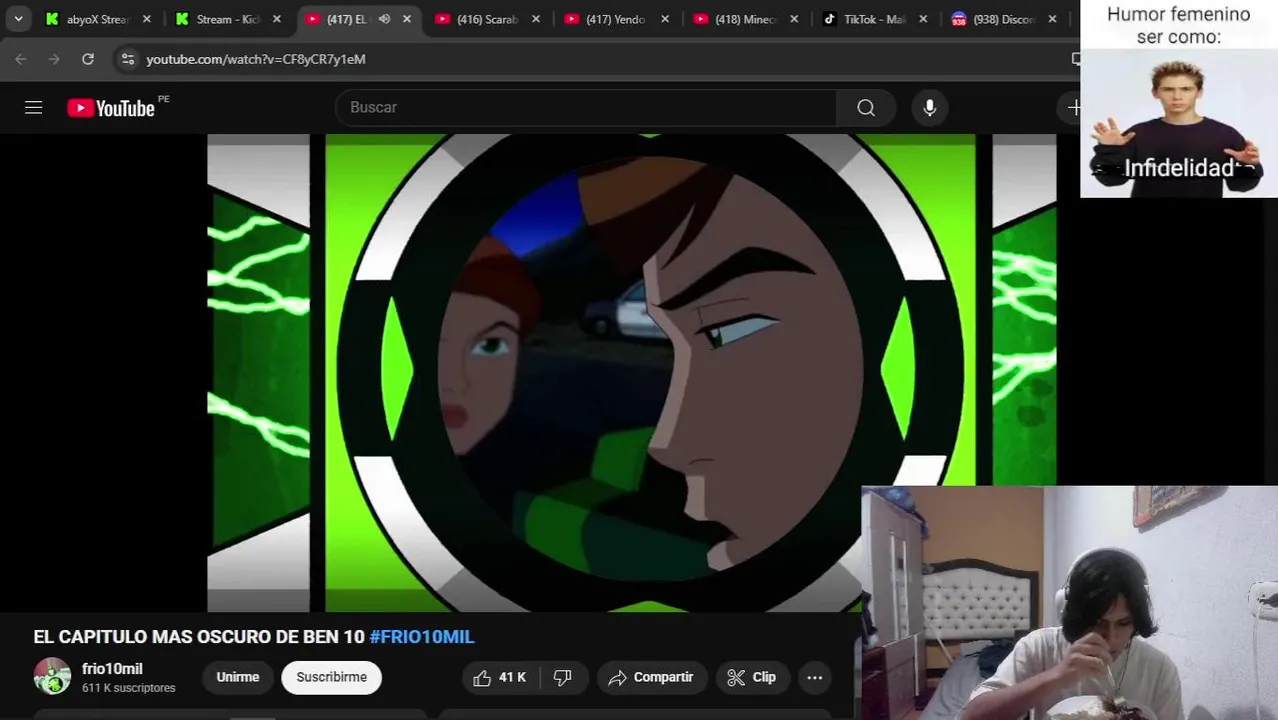Close the TikTok tab
This screenshot has height=720, width=1278.
pyautogui.click(x=923, y=19)
